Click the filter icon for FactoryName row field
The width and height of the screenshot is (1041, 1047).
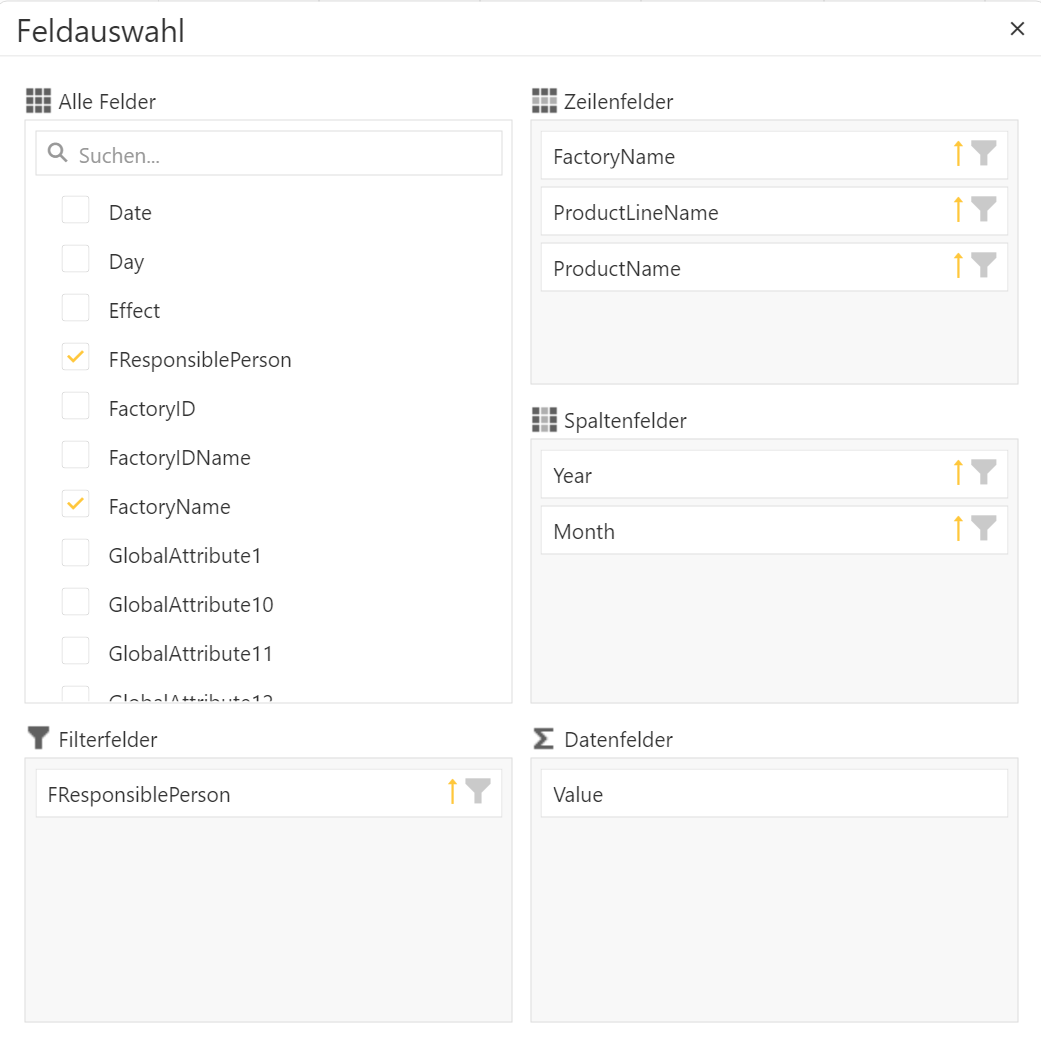[984, 154]
